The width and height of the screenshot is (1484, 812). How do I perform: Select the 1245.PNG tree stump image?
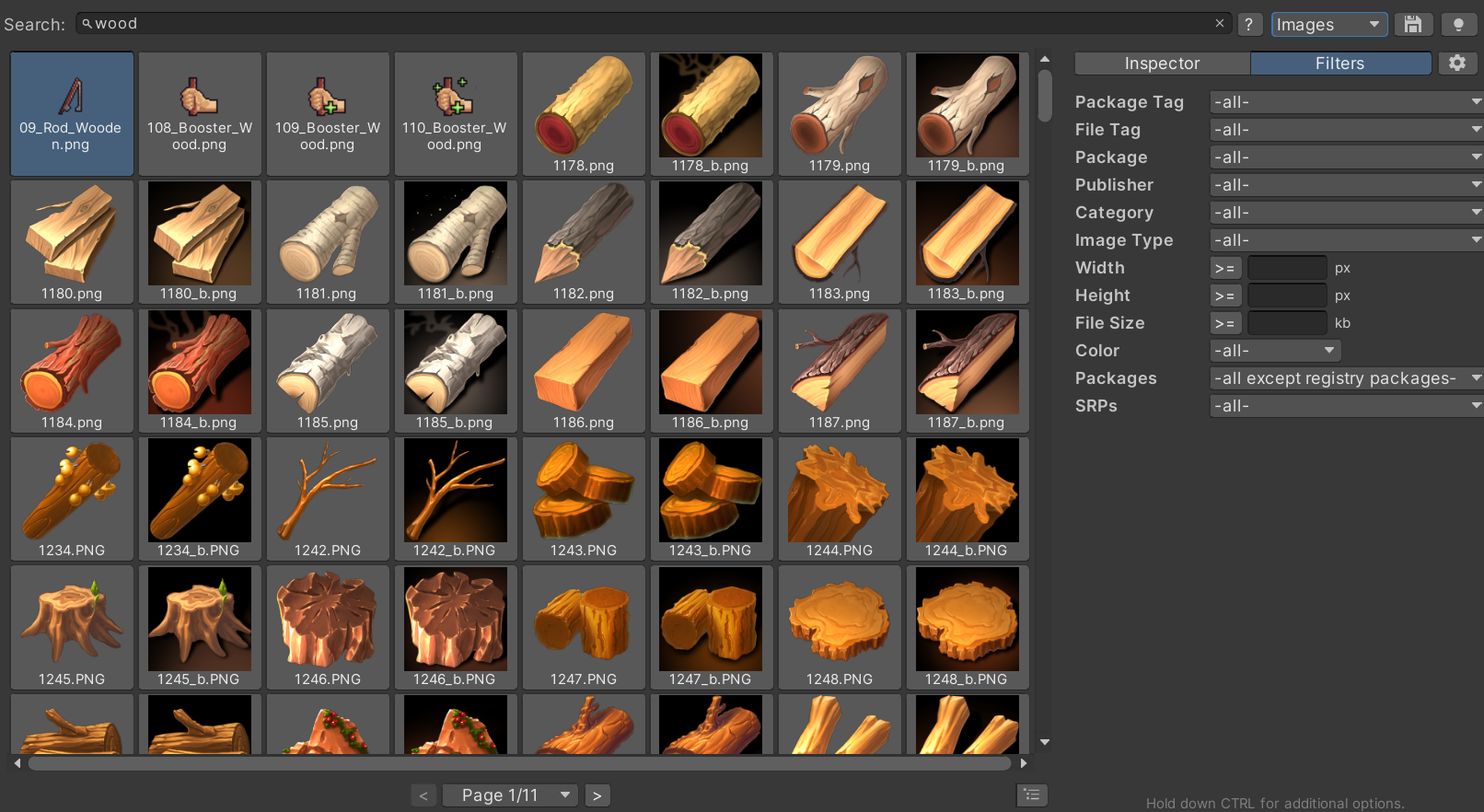[x=72, y=627]
